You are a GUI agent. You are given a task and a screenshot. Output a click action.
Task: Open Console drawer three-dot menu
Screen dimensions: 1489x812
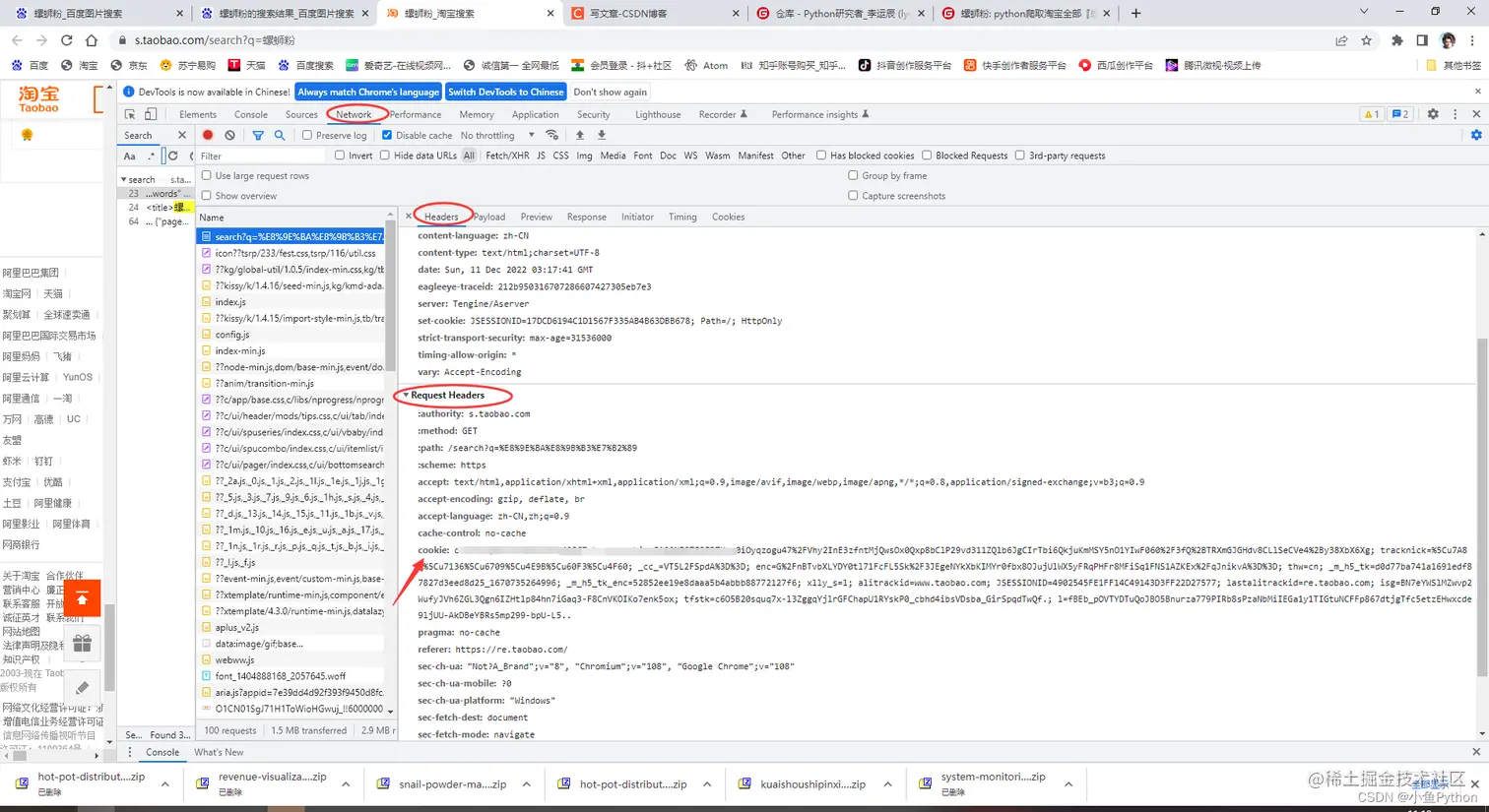tap(130, 752)
